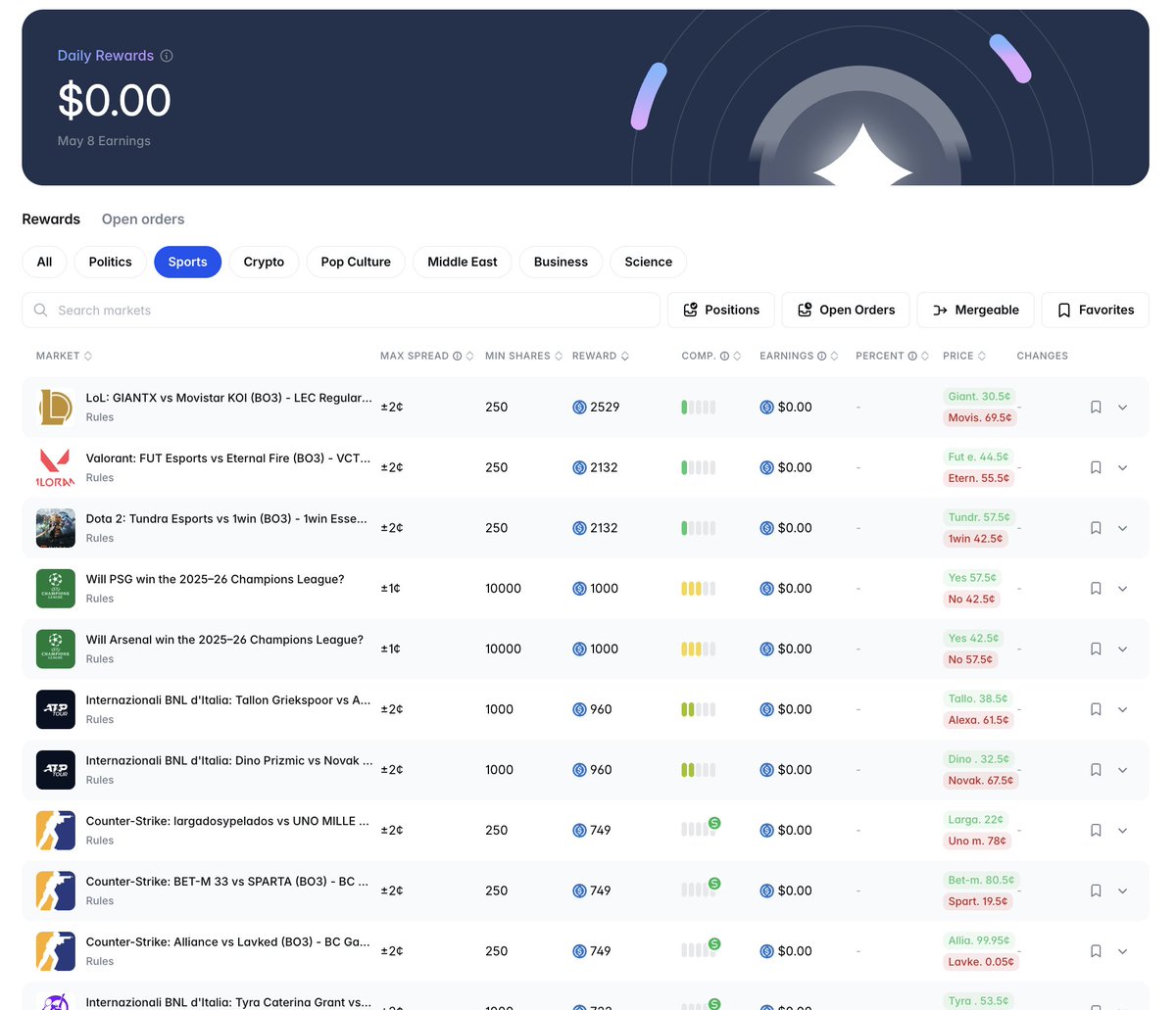Filter markets by Business category
Viewport: 1176px width, 1010px height.
click(561, 262)
